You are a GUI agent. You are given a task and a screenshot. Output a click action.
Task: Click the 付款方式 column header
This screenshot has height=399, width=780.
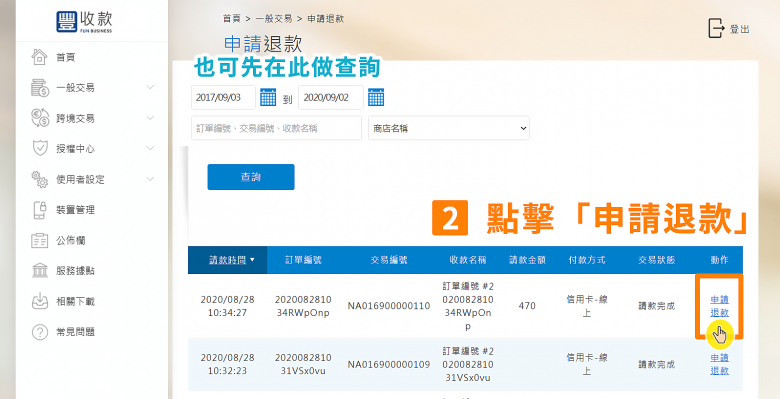(587, 260)
